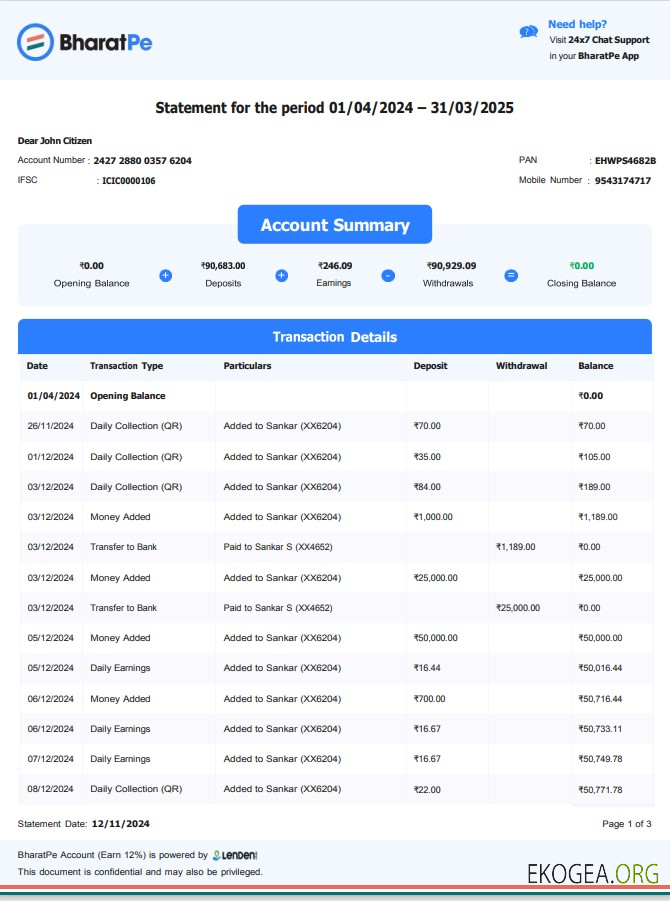The image size is (670, 901).
Task: Click the Withdrawal column header
Action: tap(521, 366)
